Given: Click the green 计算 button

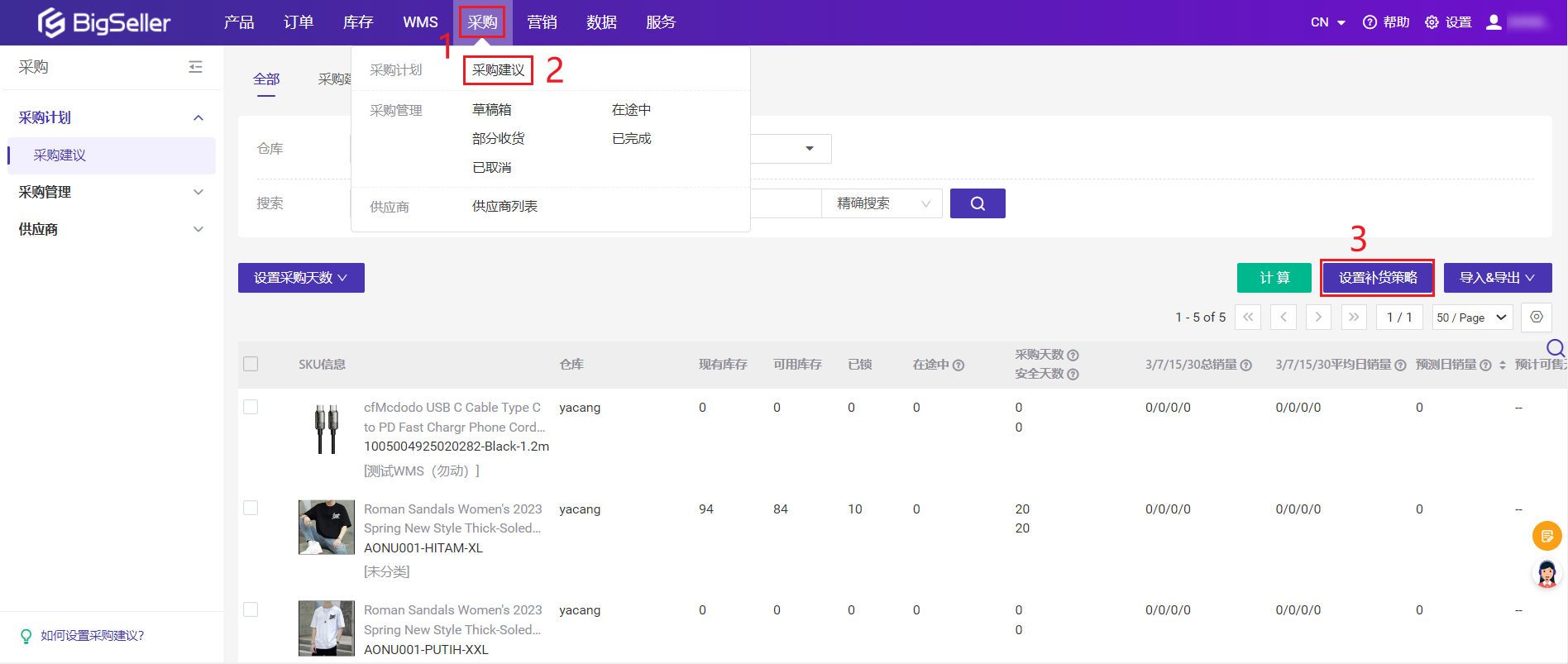Looking at the screenshot, I should [x=1274, y=278].
